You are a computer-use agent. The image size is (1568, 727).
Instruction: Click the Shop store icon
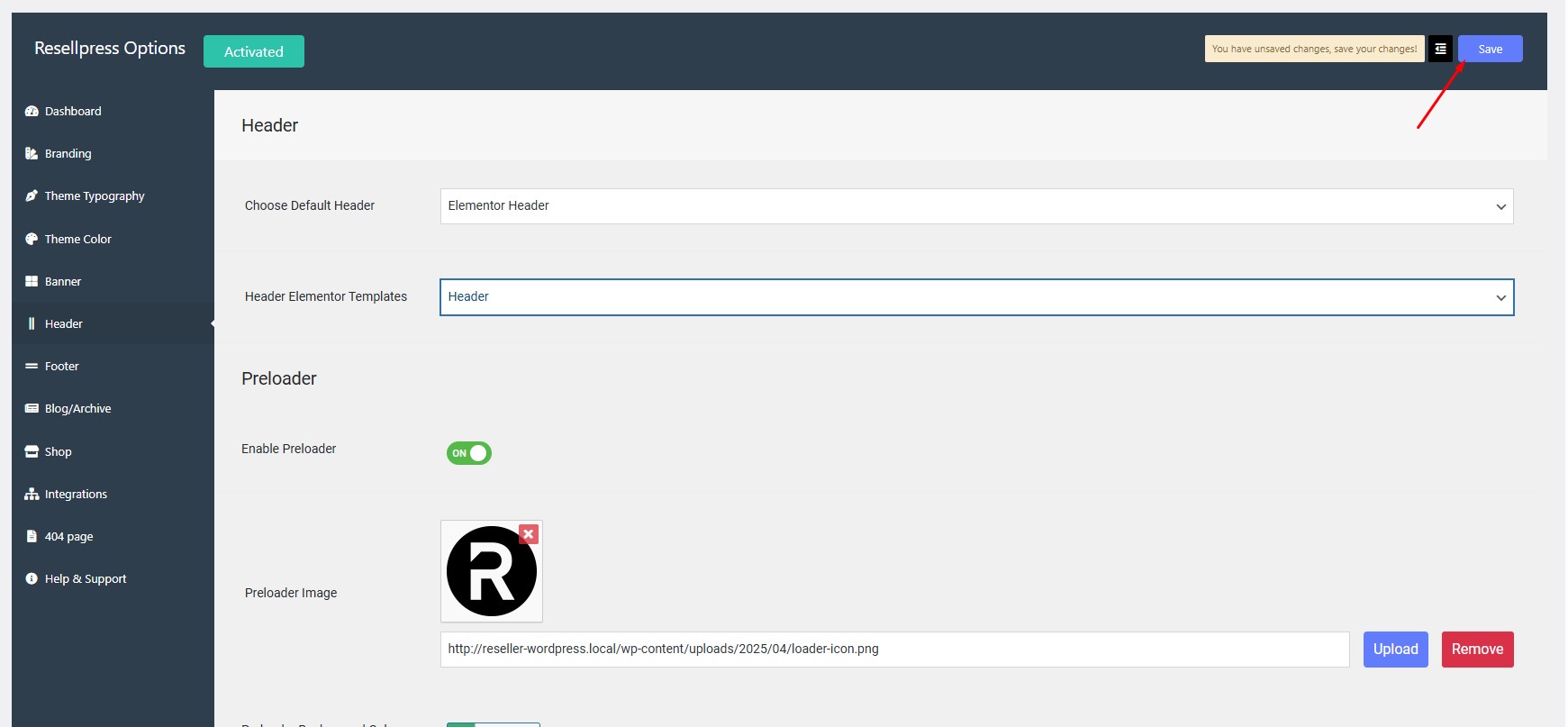tap(32, 452)
